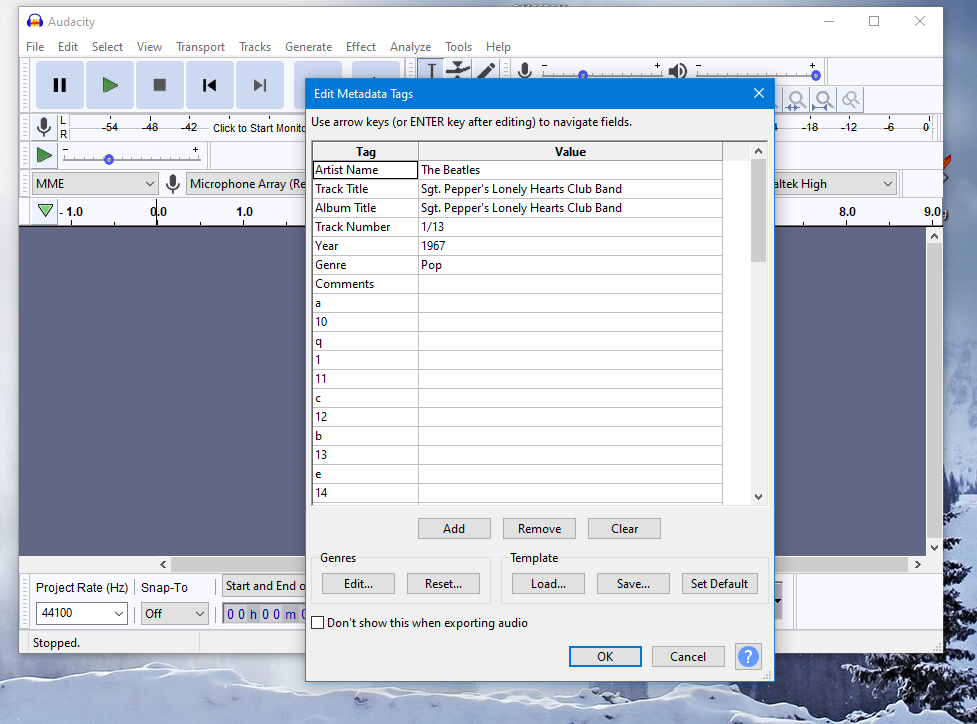Click the Comments value field
The width and height of the screenshot is (977, 724).
click(x=570, y=284)
